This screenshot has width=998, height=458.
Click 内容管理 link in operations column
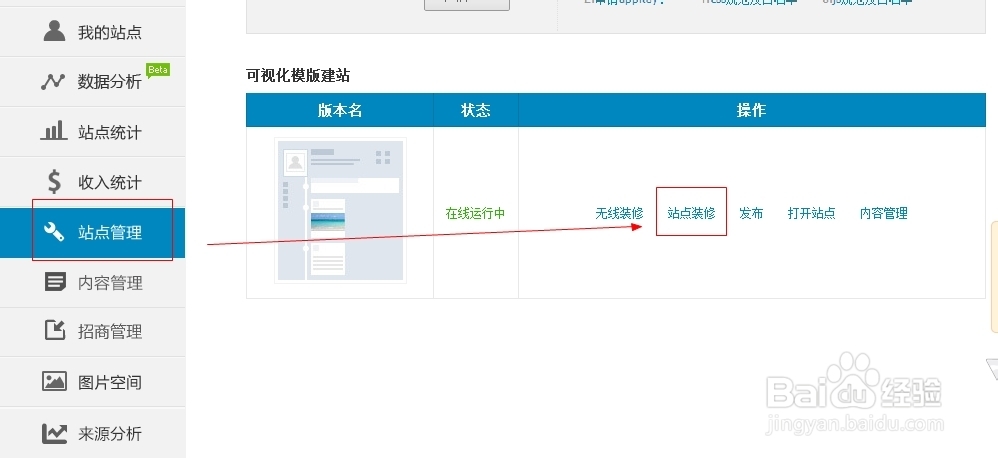(883, 213)
